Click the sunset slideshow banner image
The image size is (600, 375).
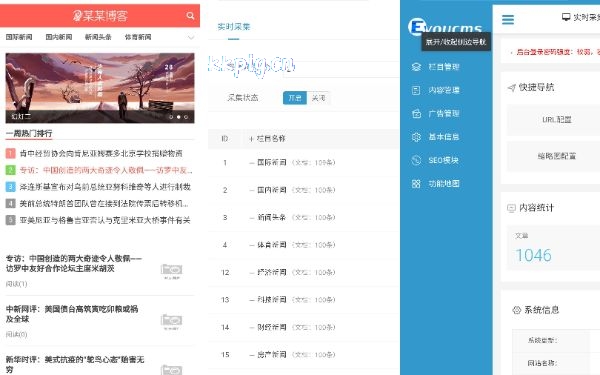(x=100, y=88)
